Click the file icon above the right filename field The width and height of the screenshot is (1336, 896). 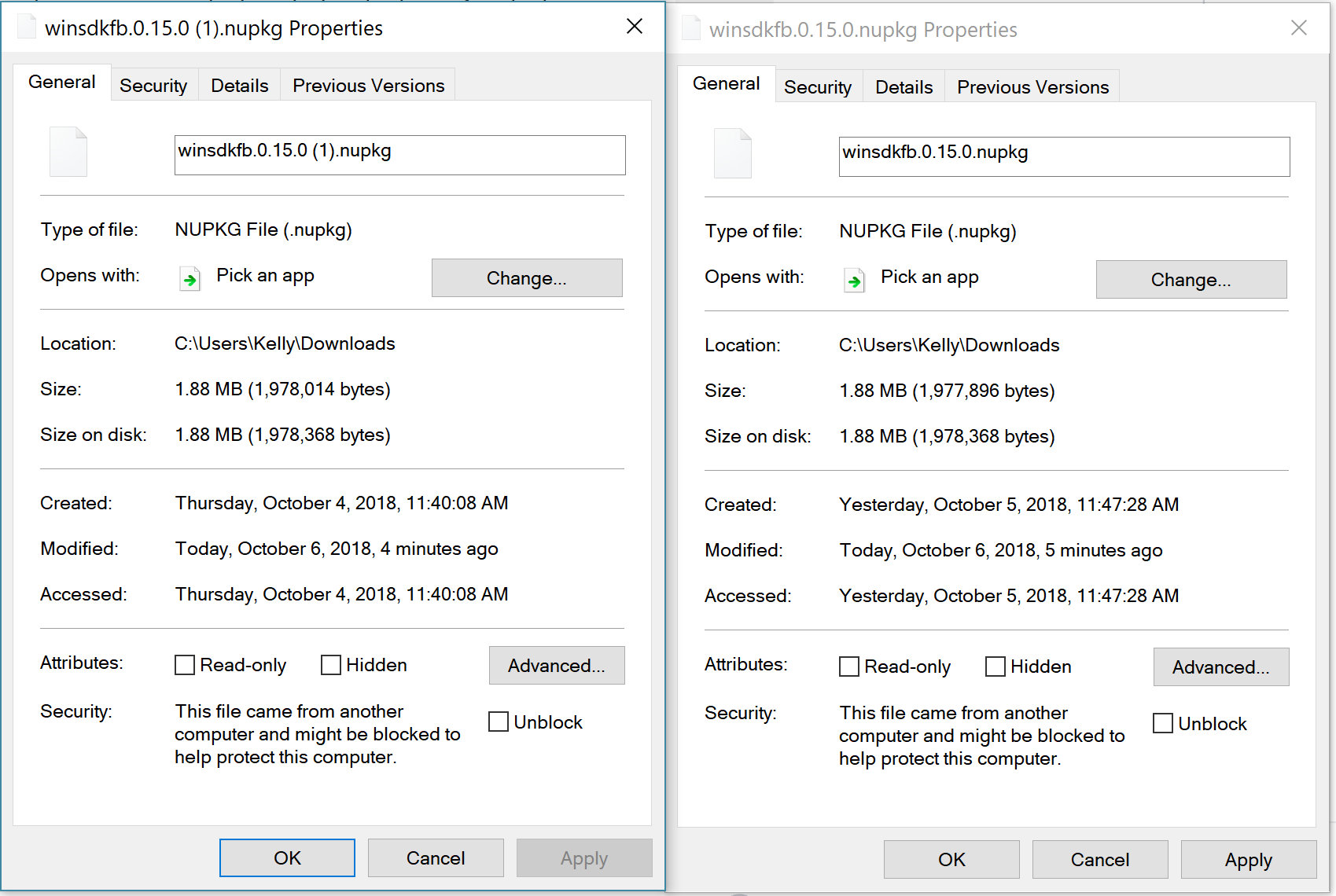[732, 153]
